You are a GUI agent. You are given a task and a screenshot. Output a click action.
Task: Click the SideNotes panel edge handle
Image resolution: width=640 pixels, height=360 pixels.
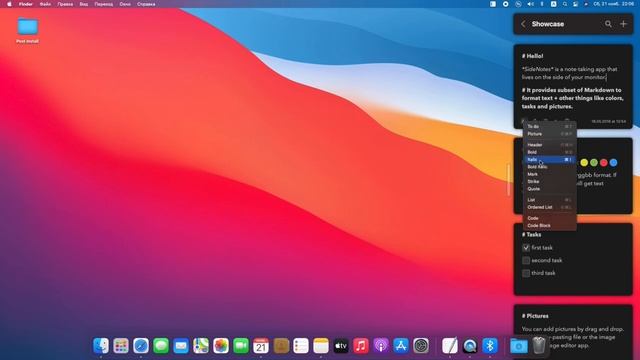click(x=509, y=180)
